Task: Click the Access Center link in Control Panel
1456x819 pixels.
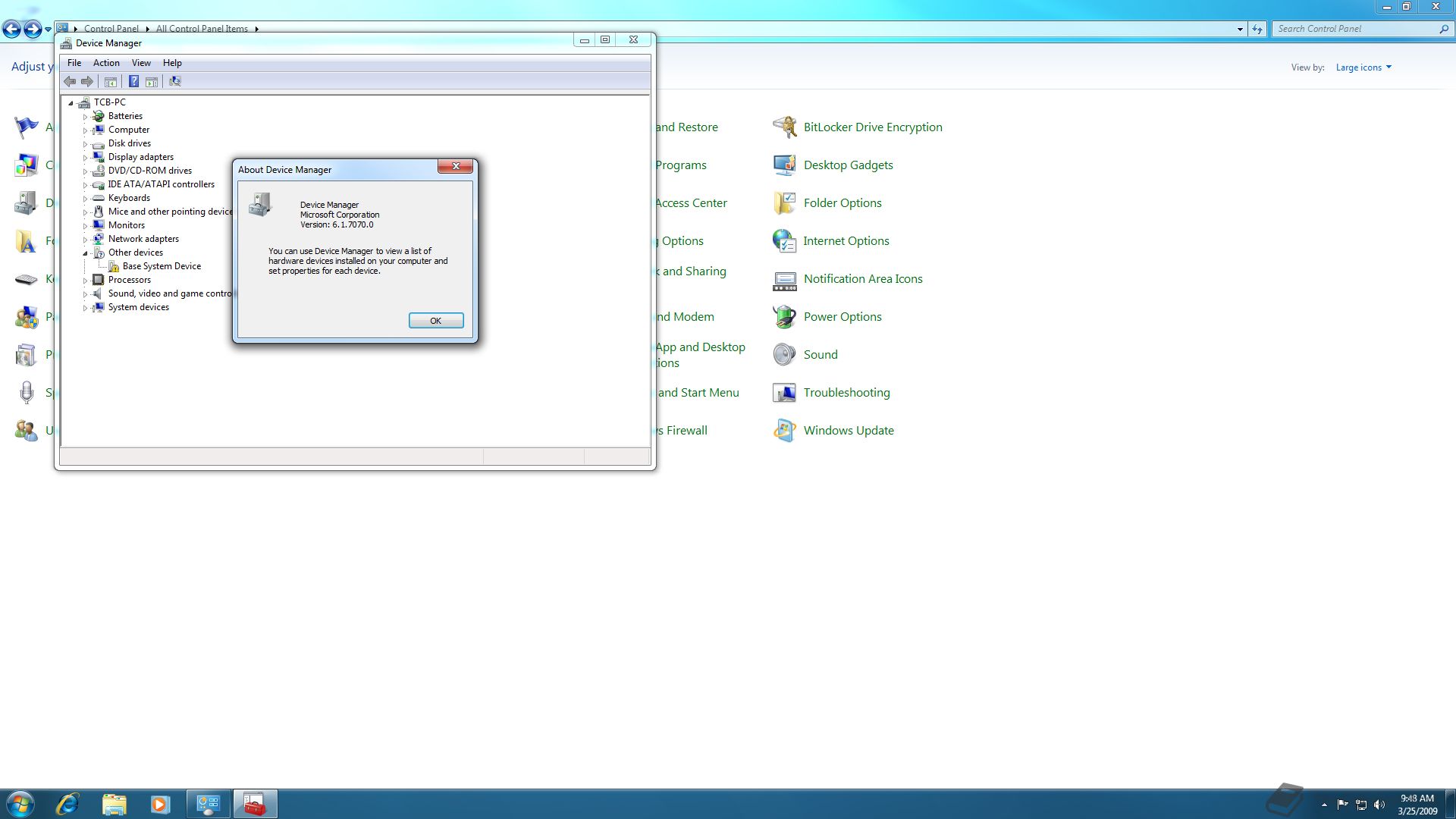Action: click(691, 202)
